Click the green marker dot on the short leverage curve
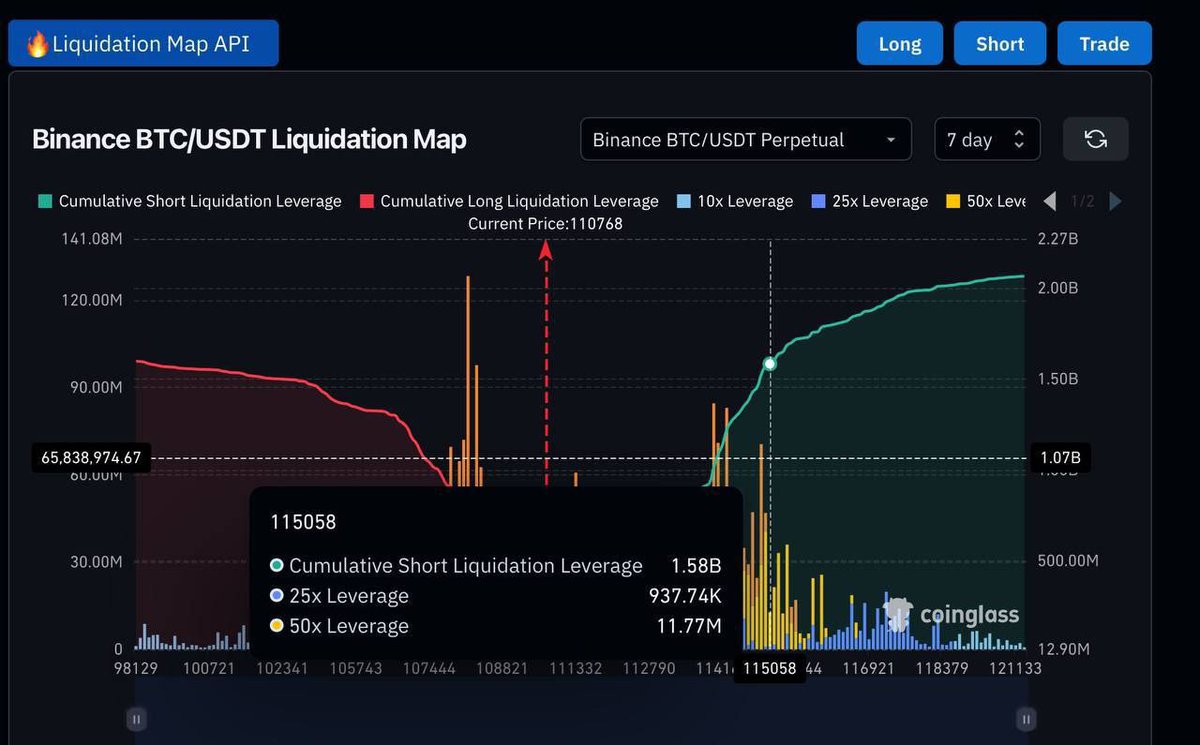 point(770,364)
